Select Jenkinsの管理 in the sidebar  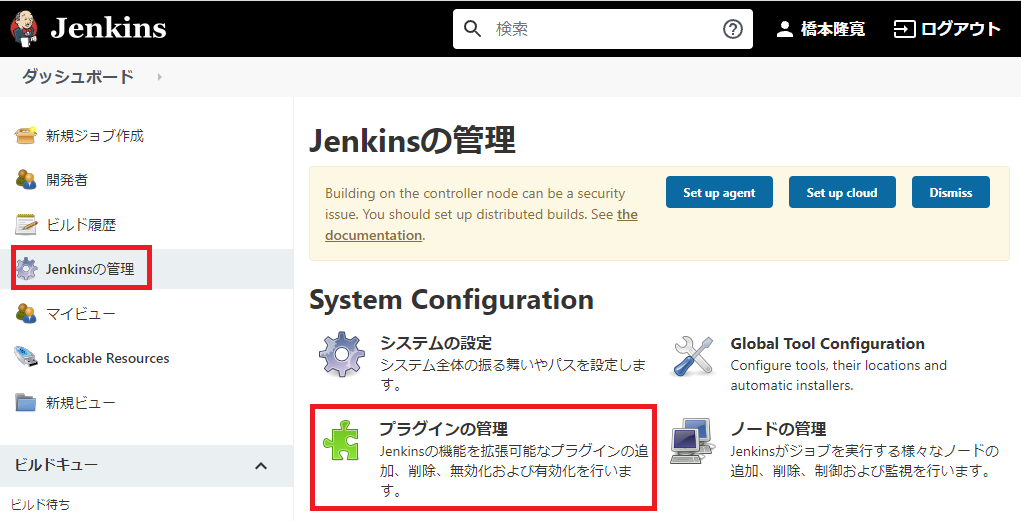(x=89, y=269)
